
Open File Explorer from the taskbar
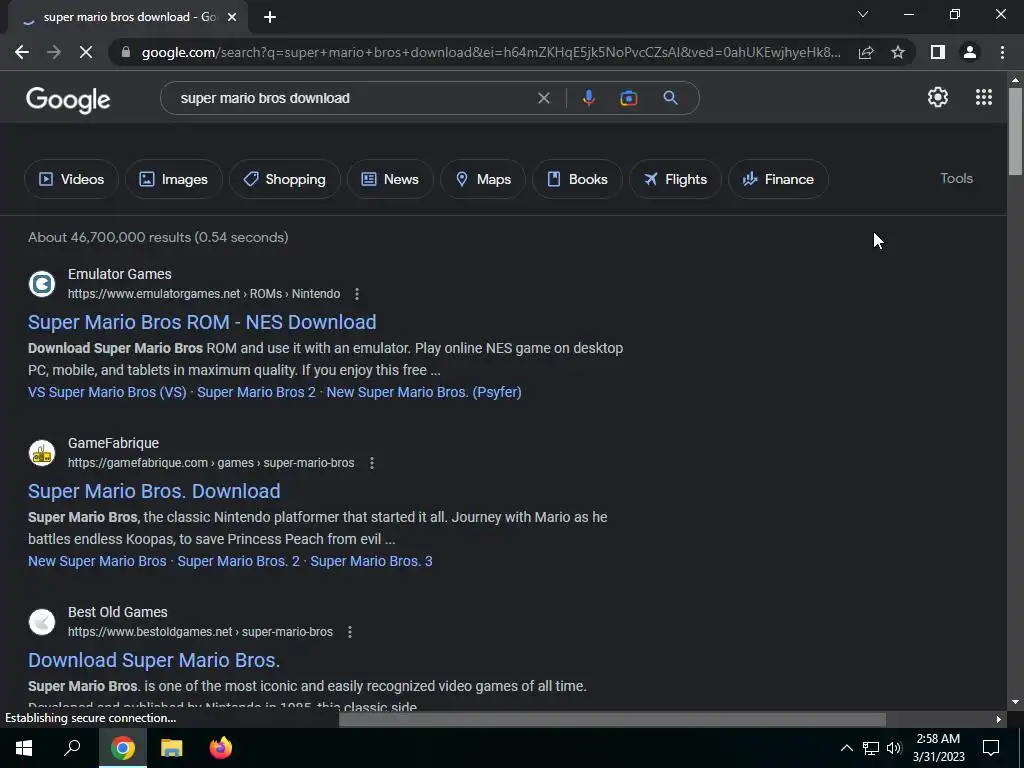point(171,748)
